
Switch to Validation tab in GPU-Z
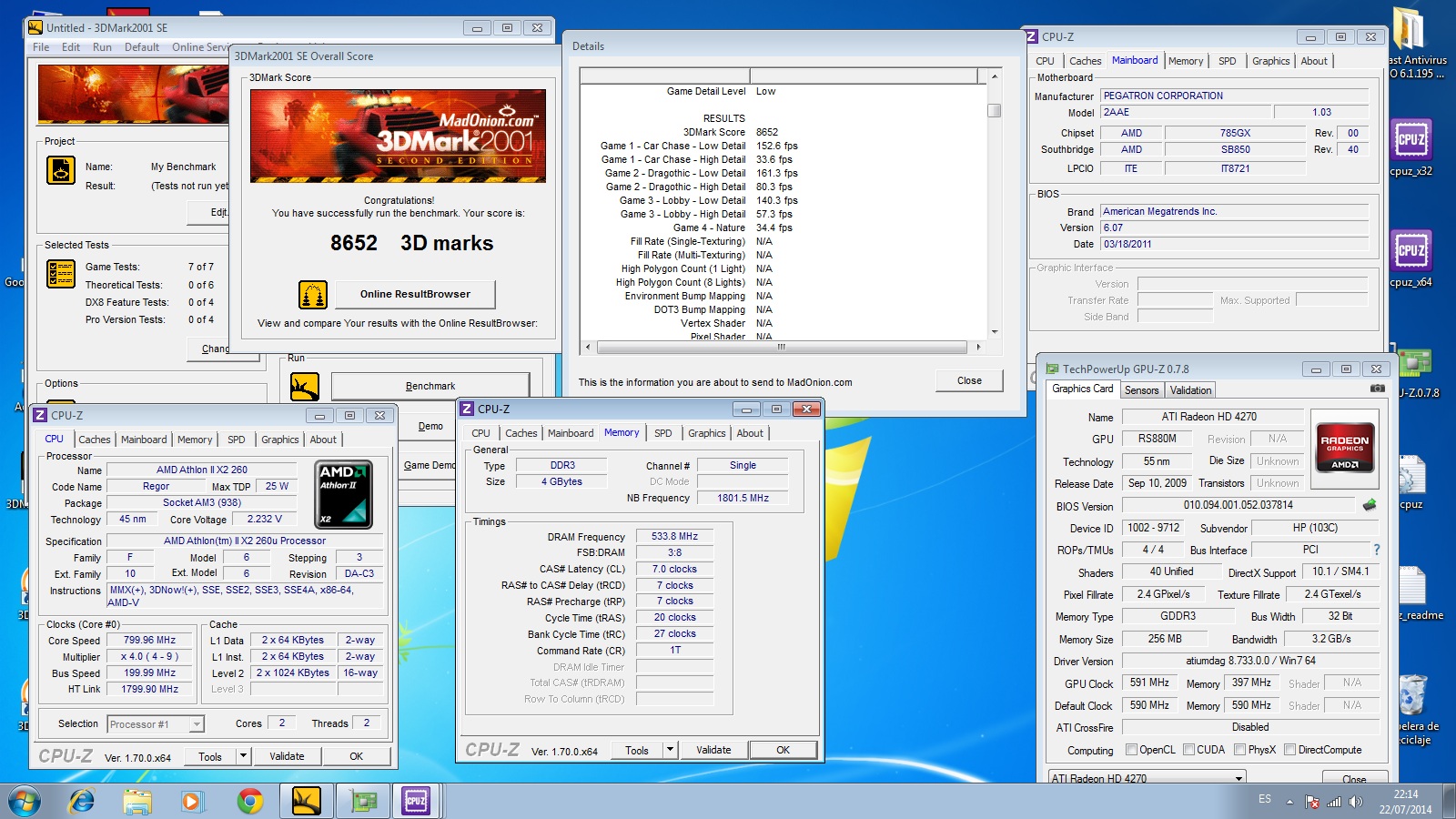coord(1190,390)
